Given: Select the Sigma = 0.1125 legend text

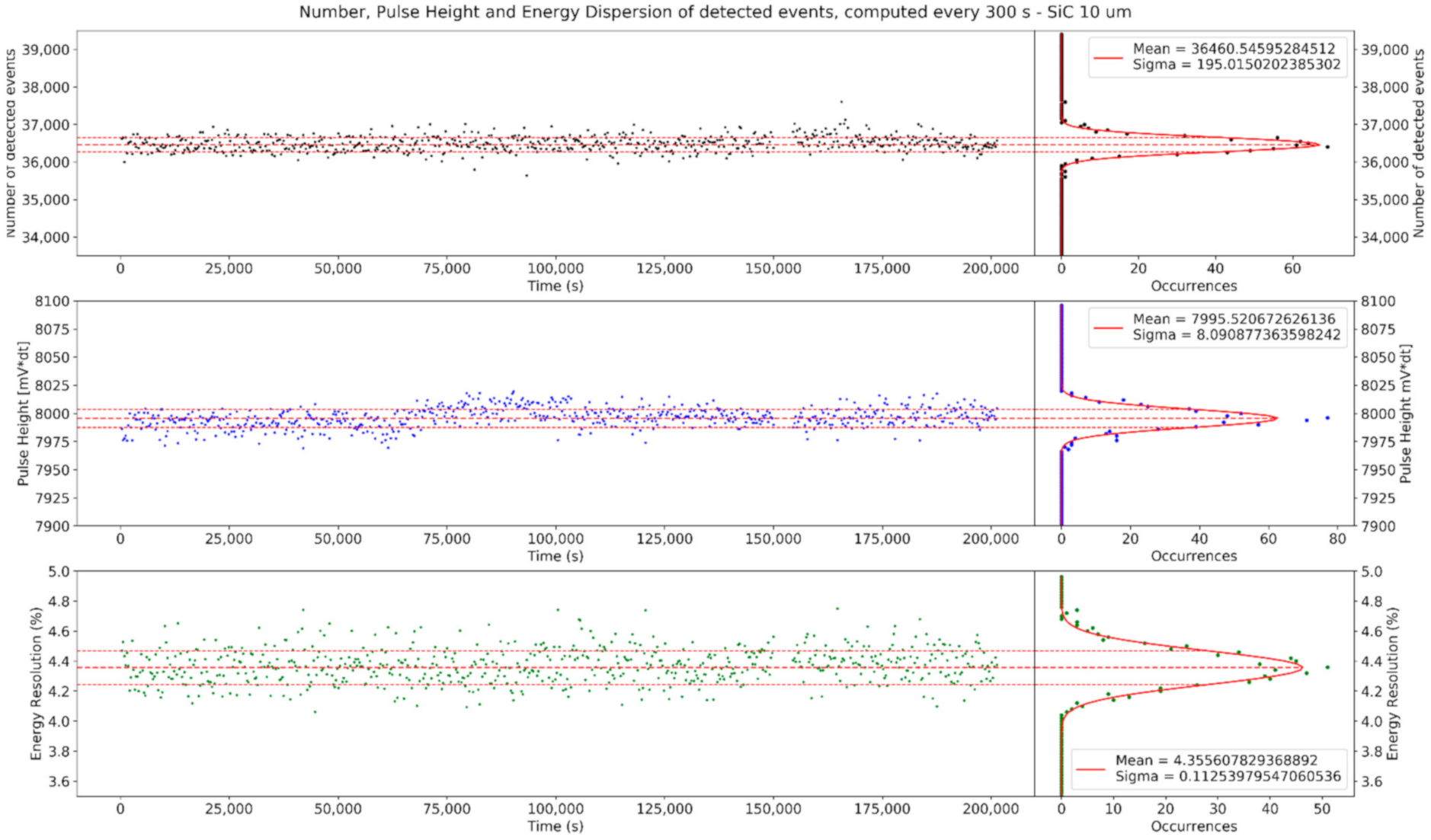Looking at the screenshot, I should 1228,776.
